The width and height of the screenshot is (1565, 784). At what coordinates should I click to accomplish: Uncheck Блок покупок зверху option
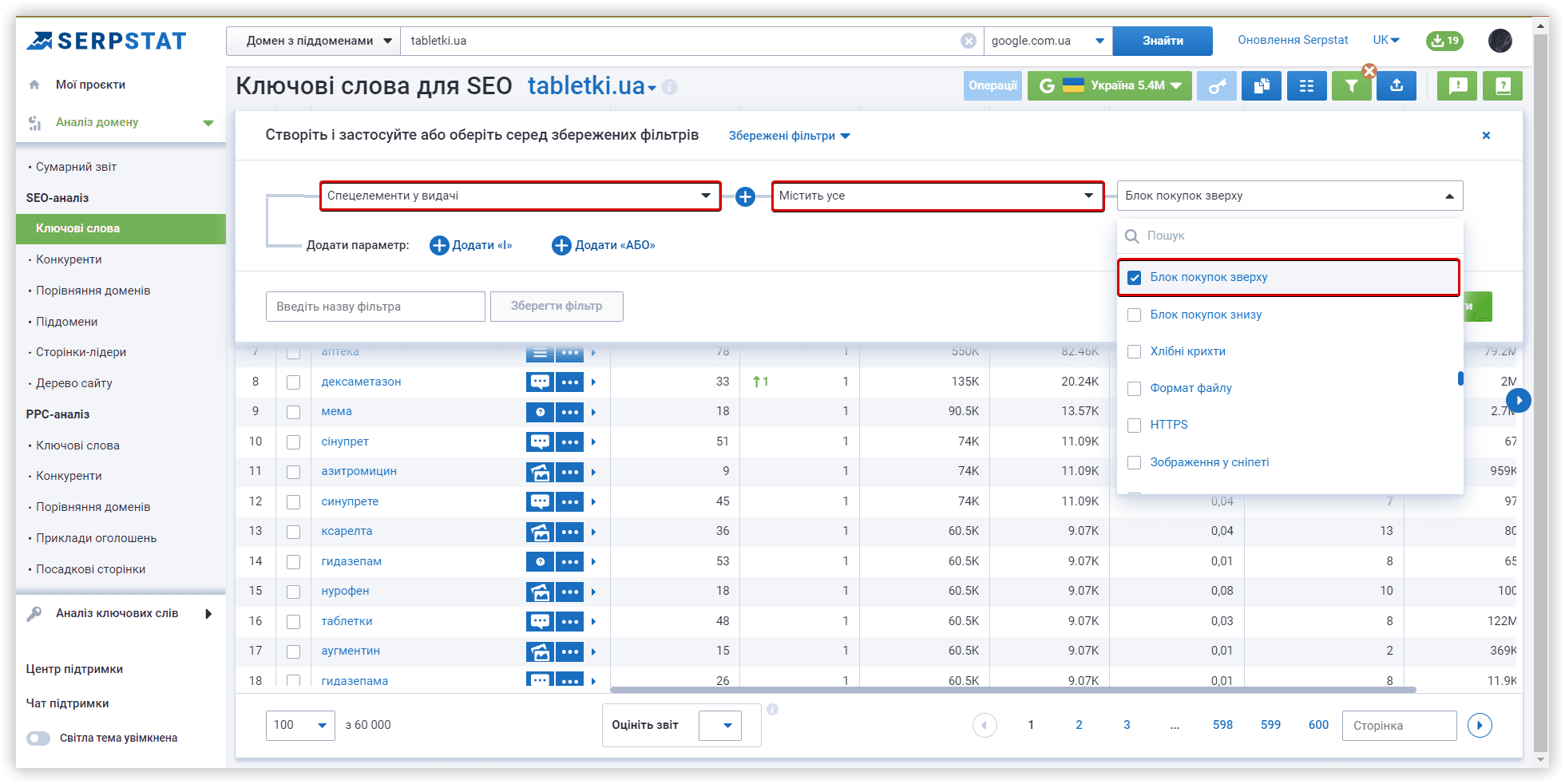[1134, 278]
